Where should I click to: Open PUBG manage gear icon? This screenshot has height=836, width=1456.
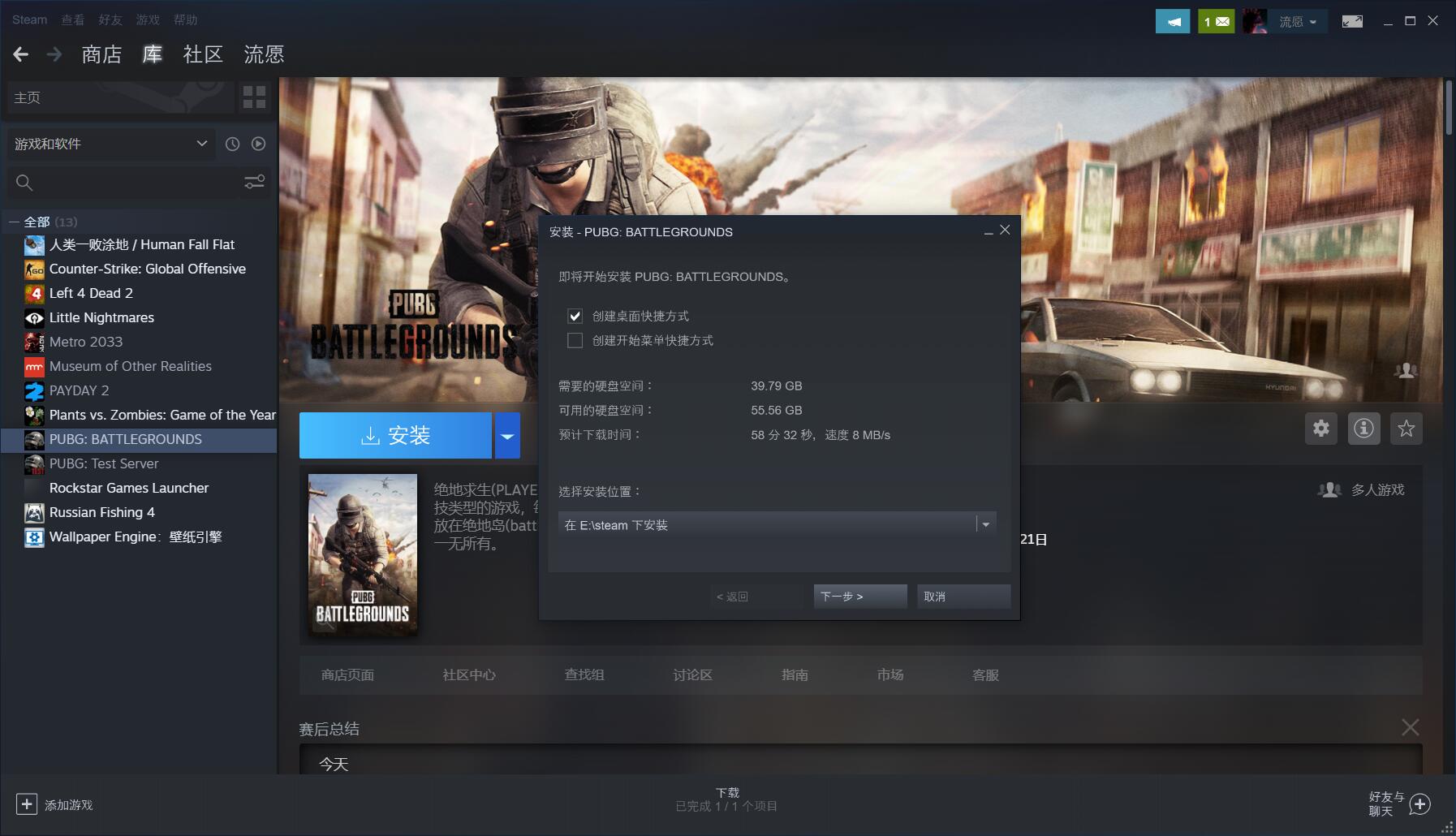(x=1321, y=429)
